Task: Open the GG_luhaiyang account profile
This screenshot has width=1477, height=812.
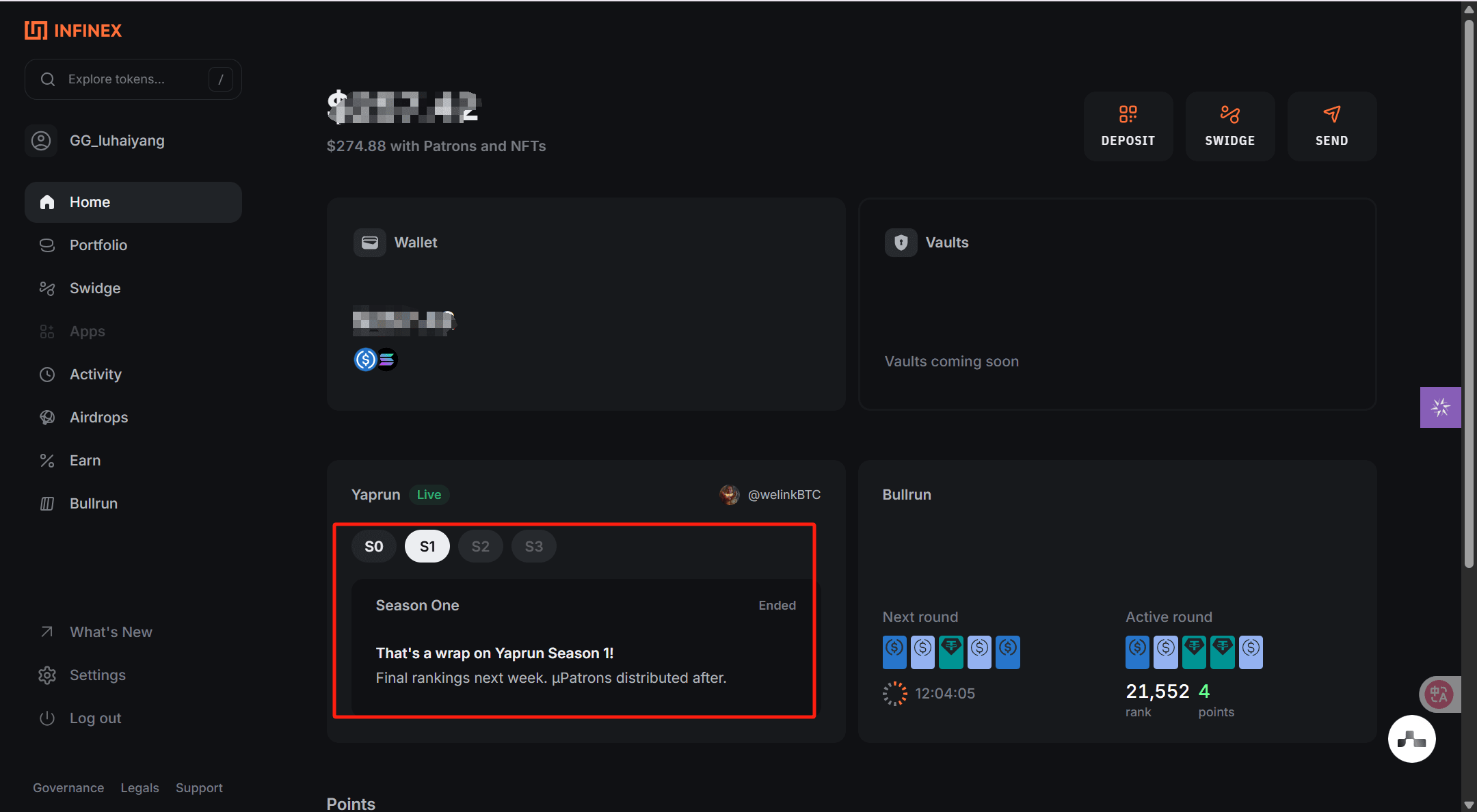Action: pos(117,141)
